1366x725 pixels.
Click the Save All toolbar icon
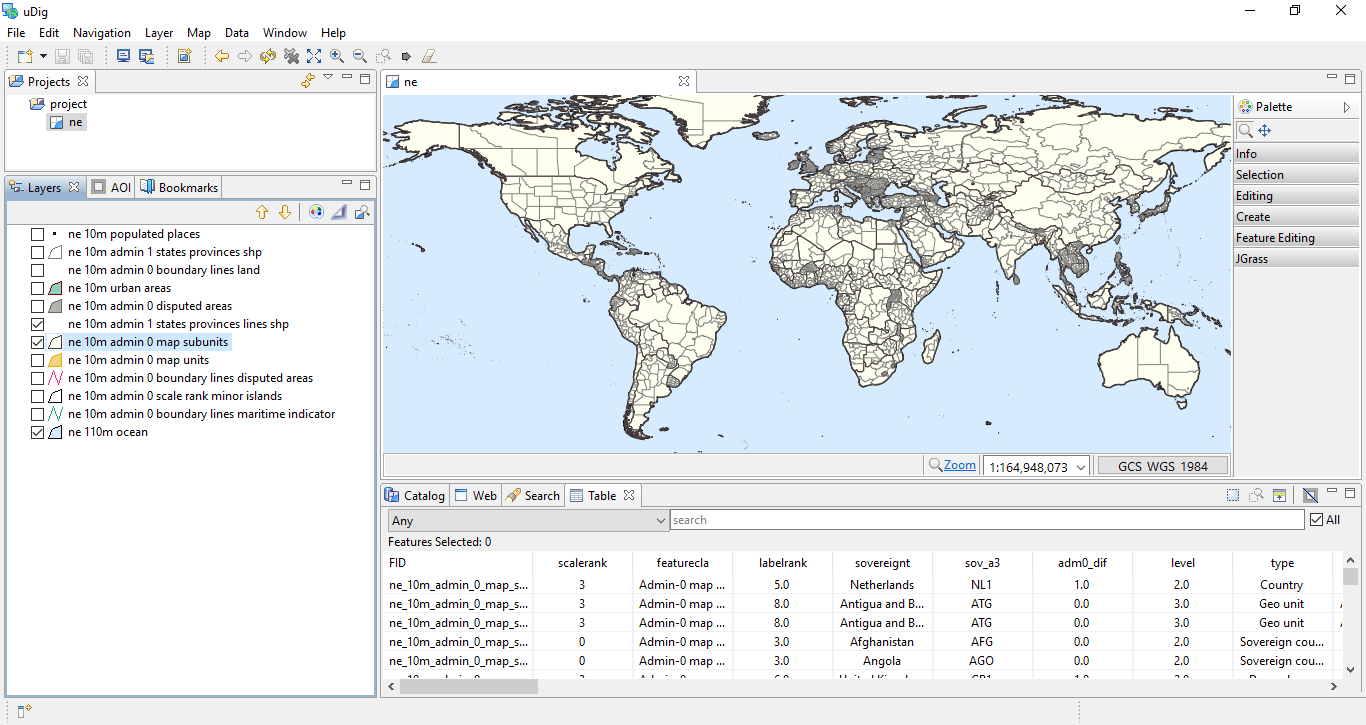point(85,56)
